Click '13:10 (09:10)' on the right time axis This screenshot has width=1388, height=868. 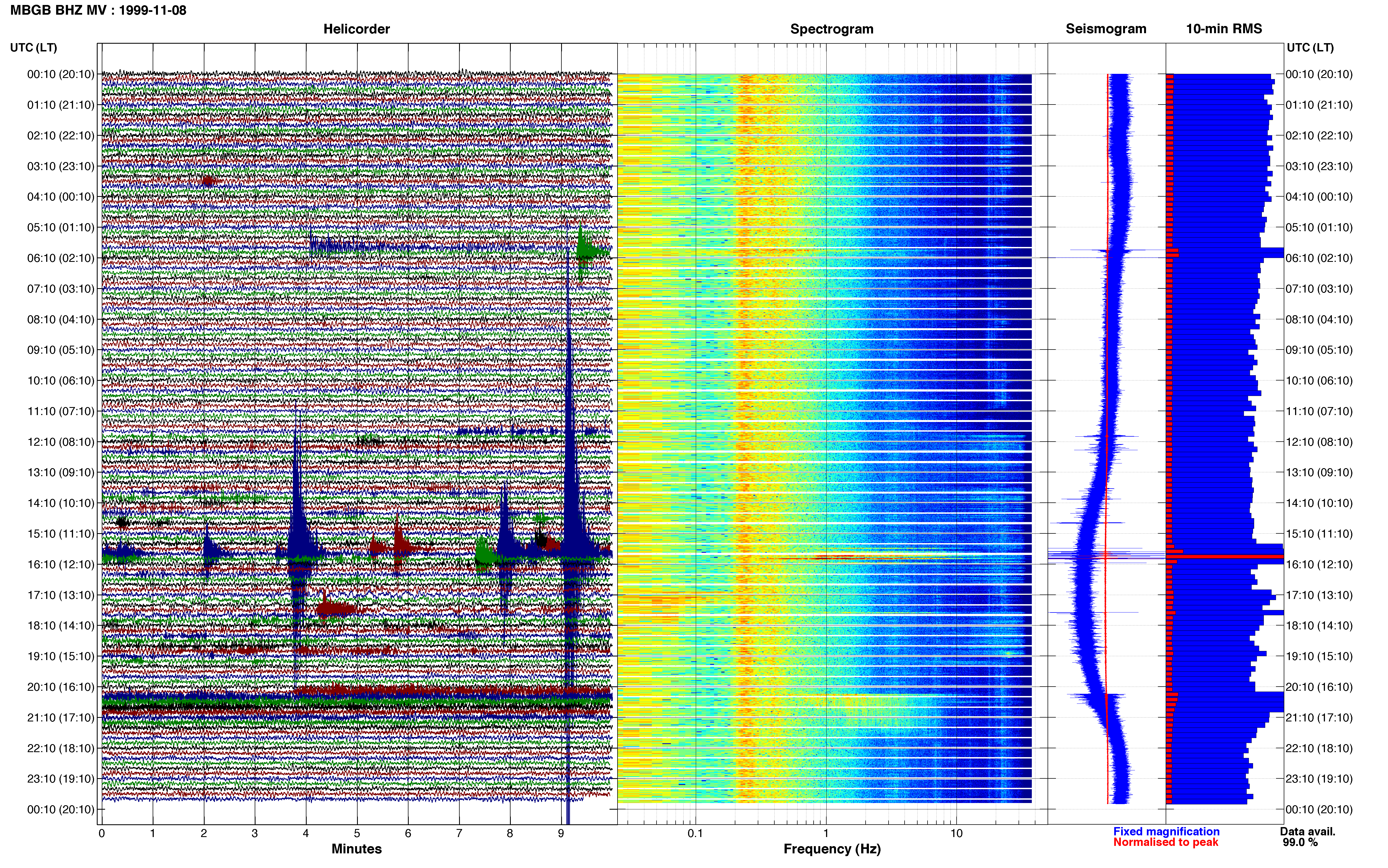coord(1319,473)
